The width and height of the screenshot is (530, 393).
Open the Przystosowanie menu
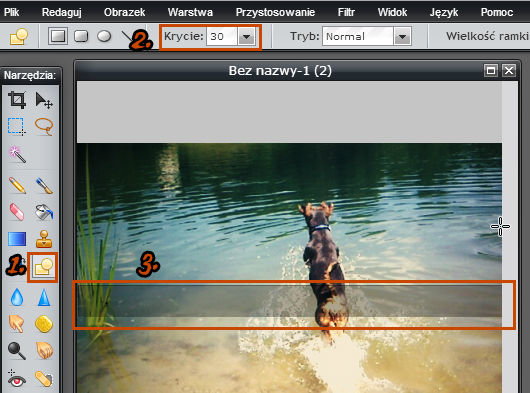(275, 12)
